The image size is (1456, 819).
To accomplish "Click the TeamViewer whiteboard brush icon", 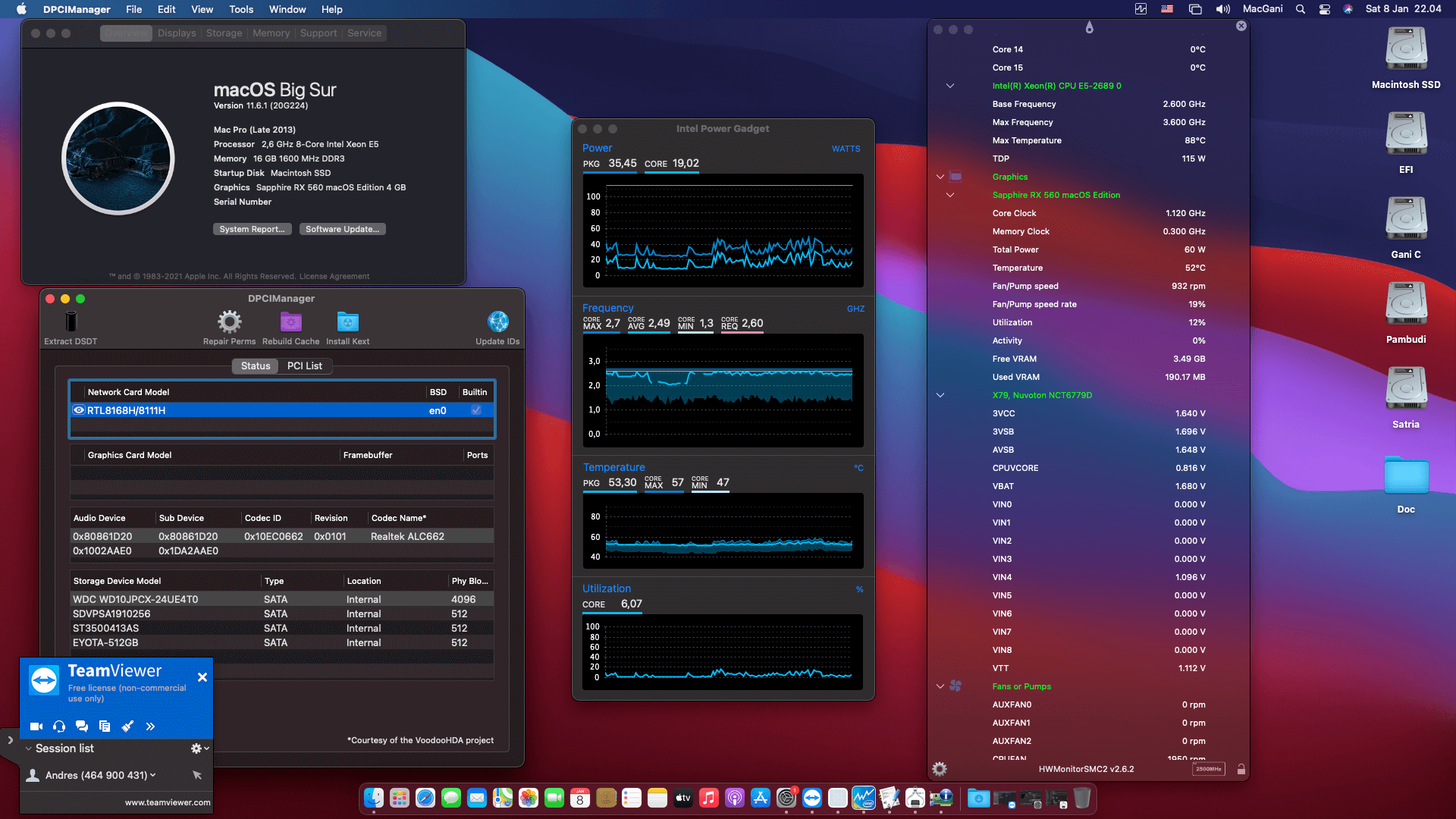I will pyautogui.click(x=127, y=726).
